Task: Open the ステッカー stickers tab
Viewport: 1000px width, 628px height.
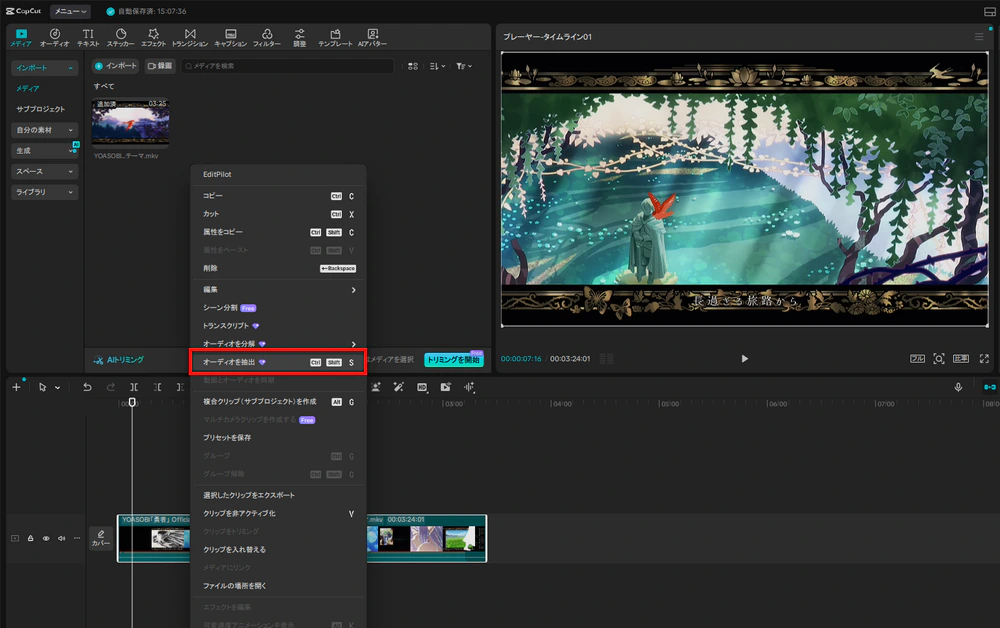Action: click(x=121, y=38)
